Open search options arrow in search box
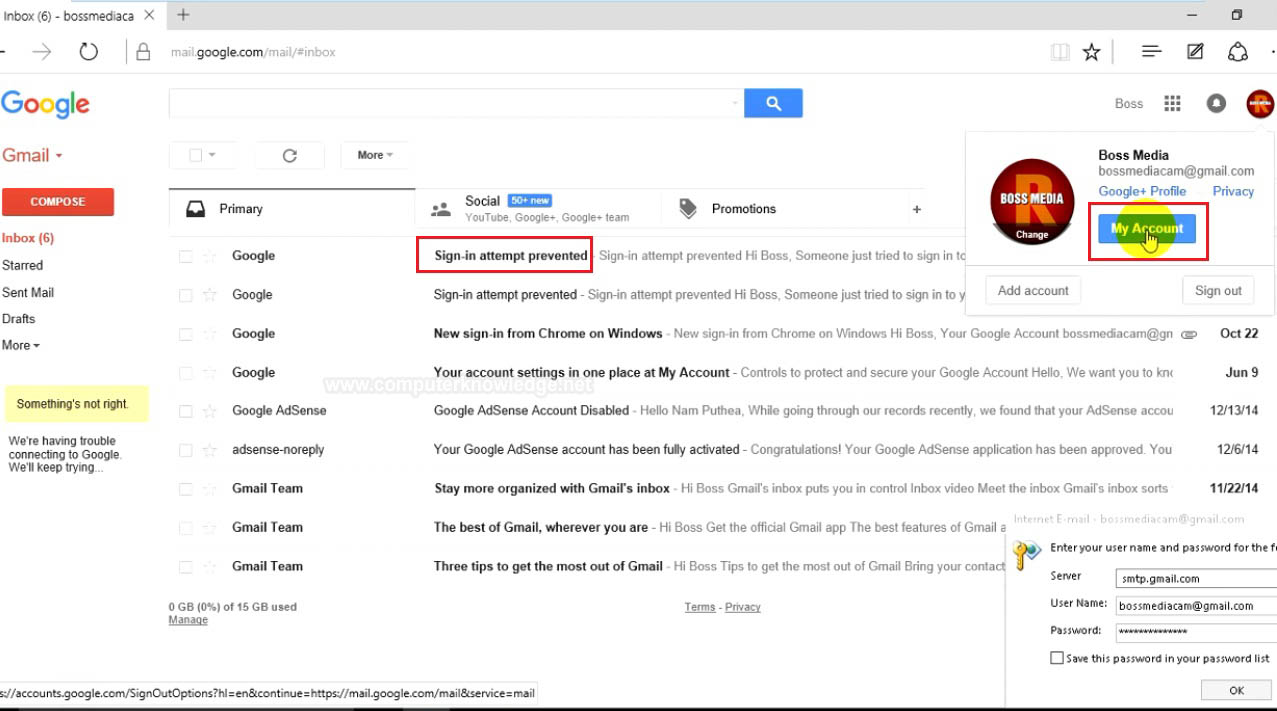The width and height of the screenshot is (1277, 711). pyautogui.click(x=736, y=103)
